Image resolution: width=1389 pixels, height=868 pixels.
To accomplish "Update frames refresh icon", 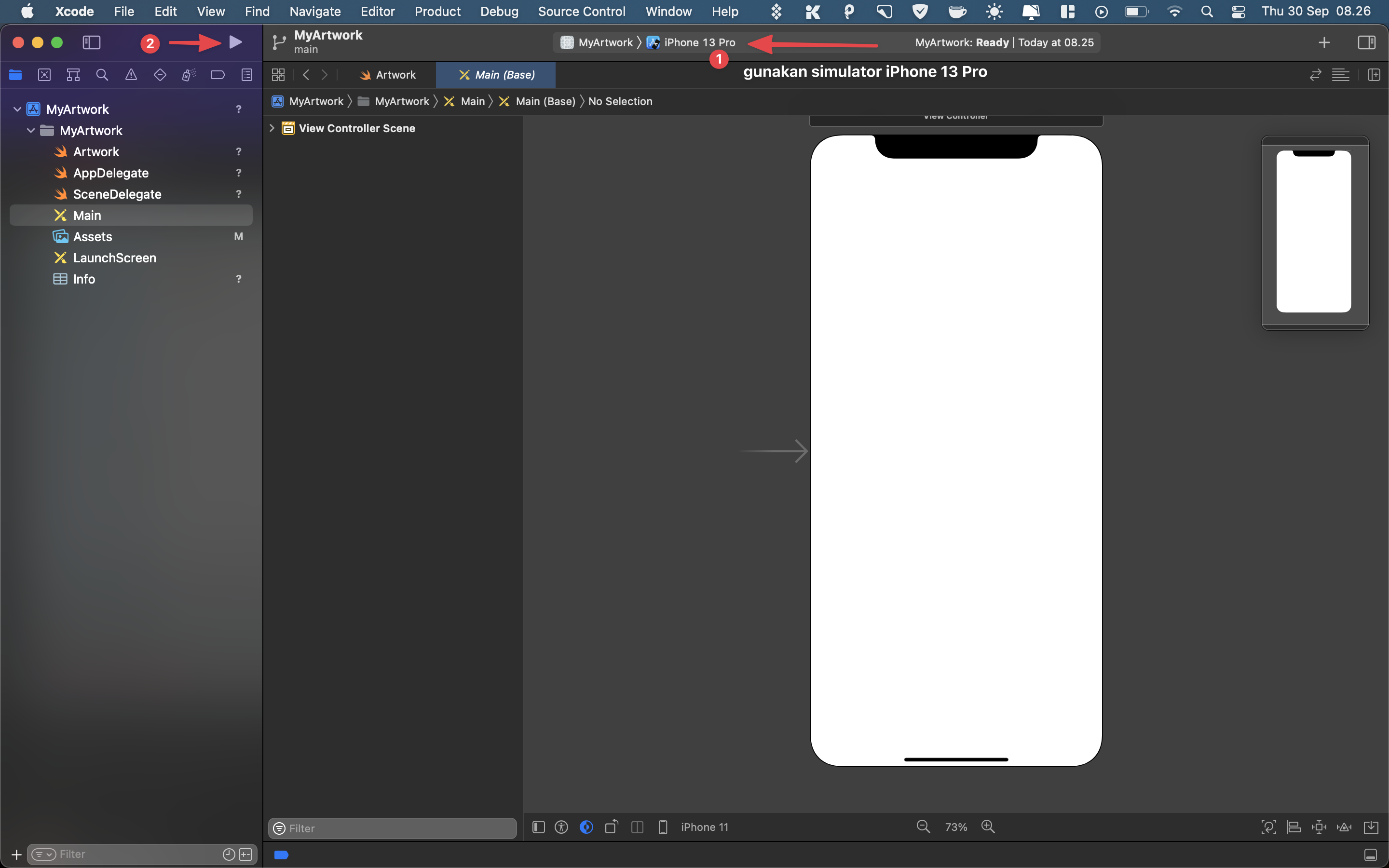I will pyautogui.click(x=1268, y=827).
